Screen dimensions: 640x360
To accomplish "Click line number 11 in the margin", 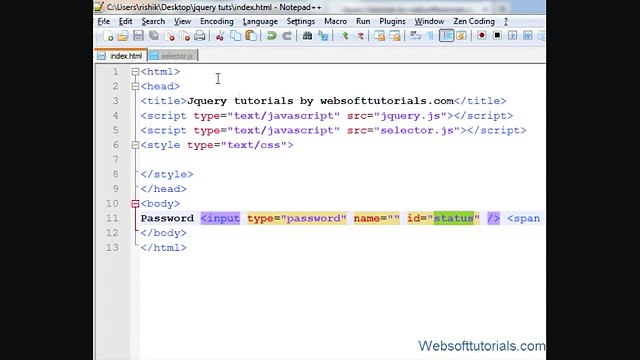I will click(x=112, y=218).
